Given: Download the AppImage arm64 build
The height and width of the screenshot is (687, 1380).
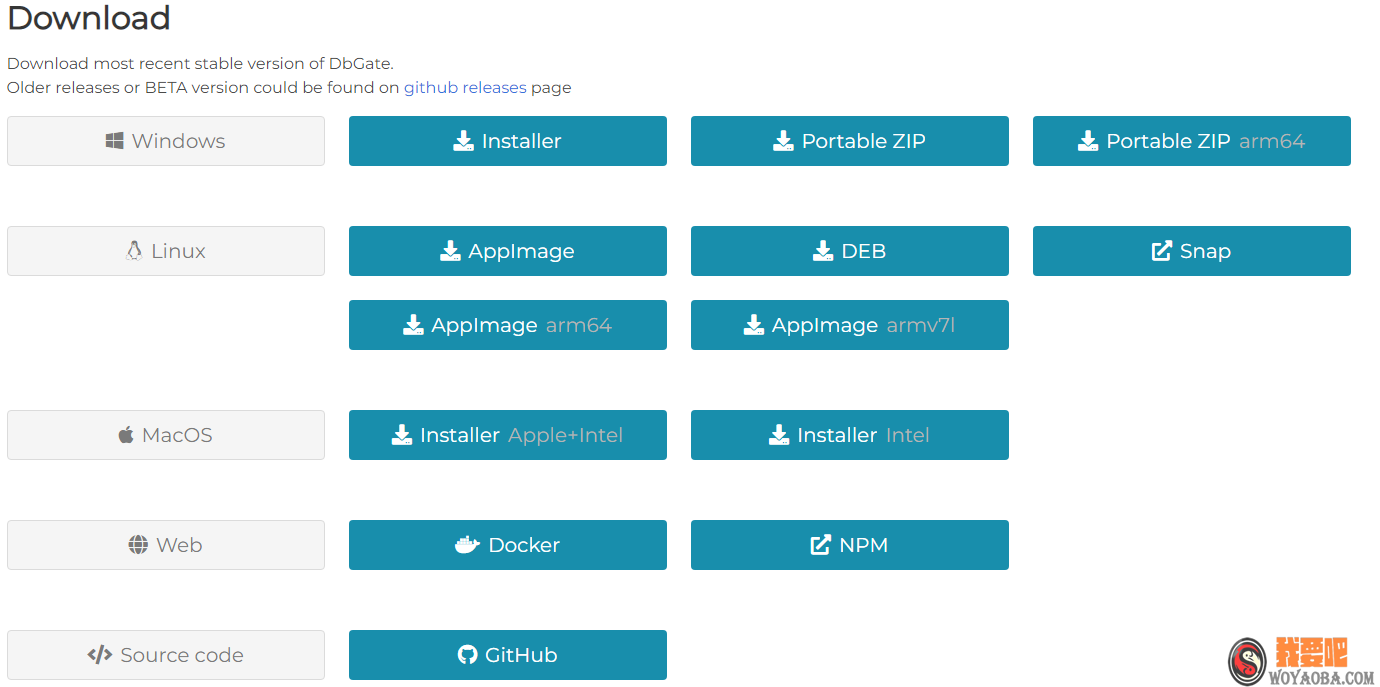Looking at the screenshot, I should [x=507, y=325].
